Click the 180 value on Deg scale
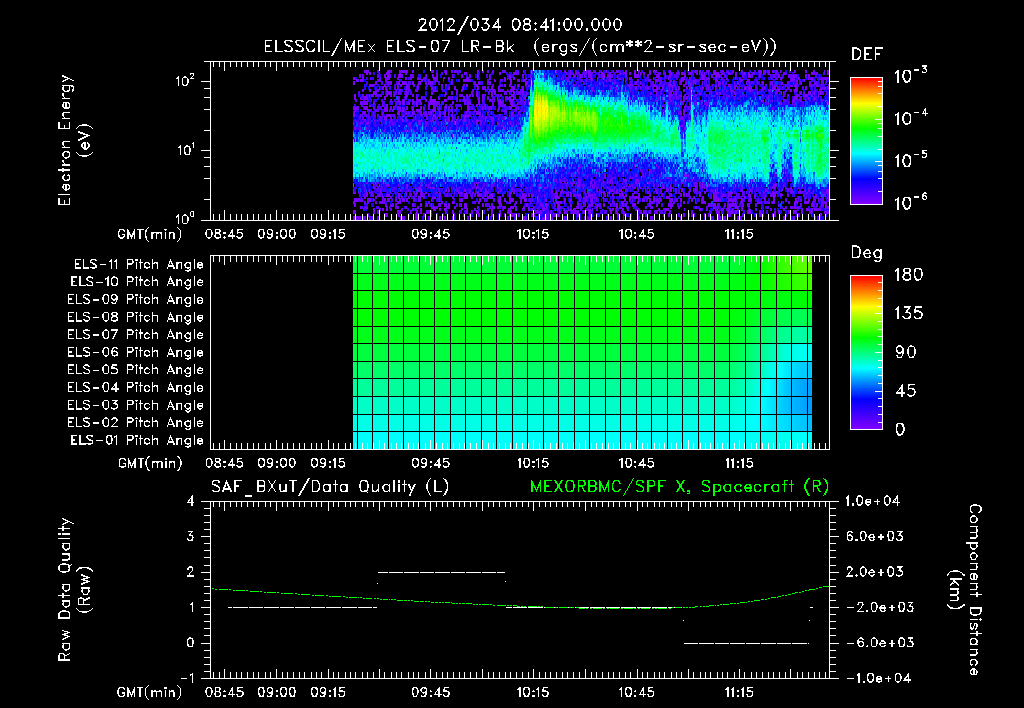Viewport: 1024px width, 708px height. click(x=908, y=275)
